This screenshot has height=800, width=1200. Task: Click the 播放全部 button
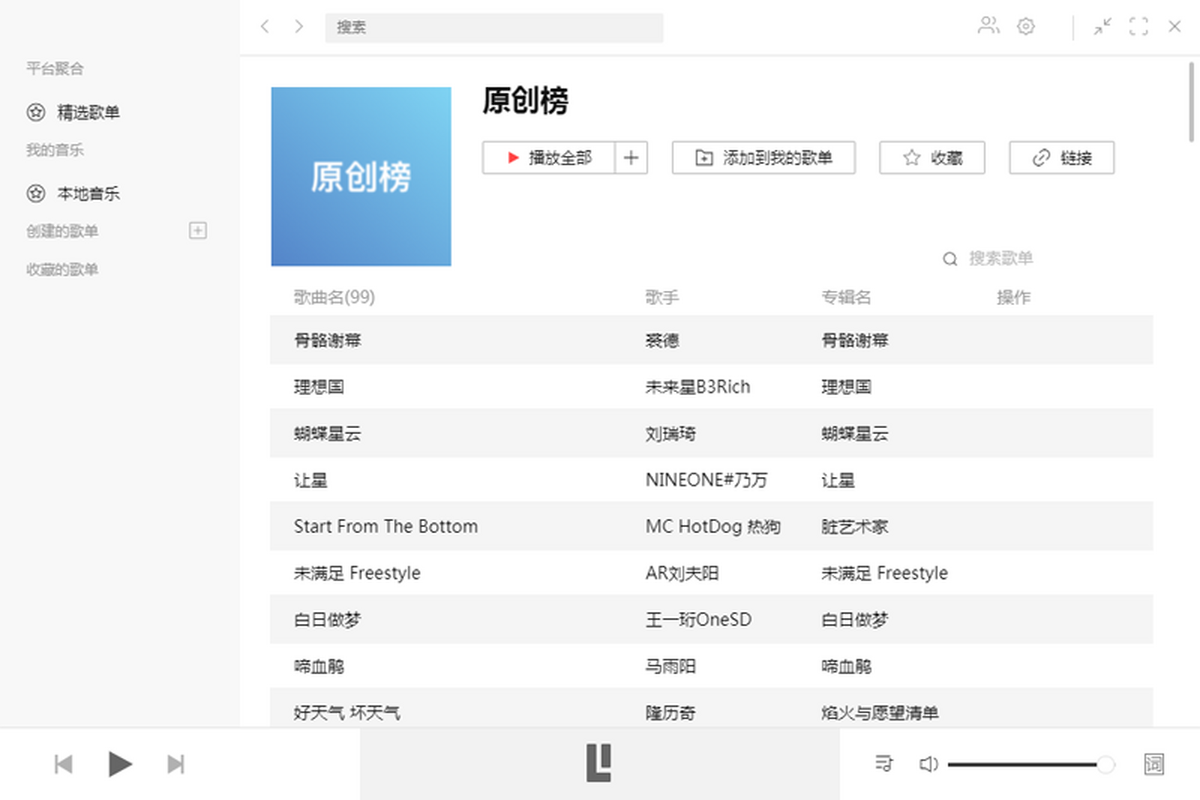pyautogui.click(x=549, y=158)
